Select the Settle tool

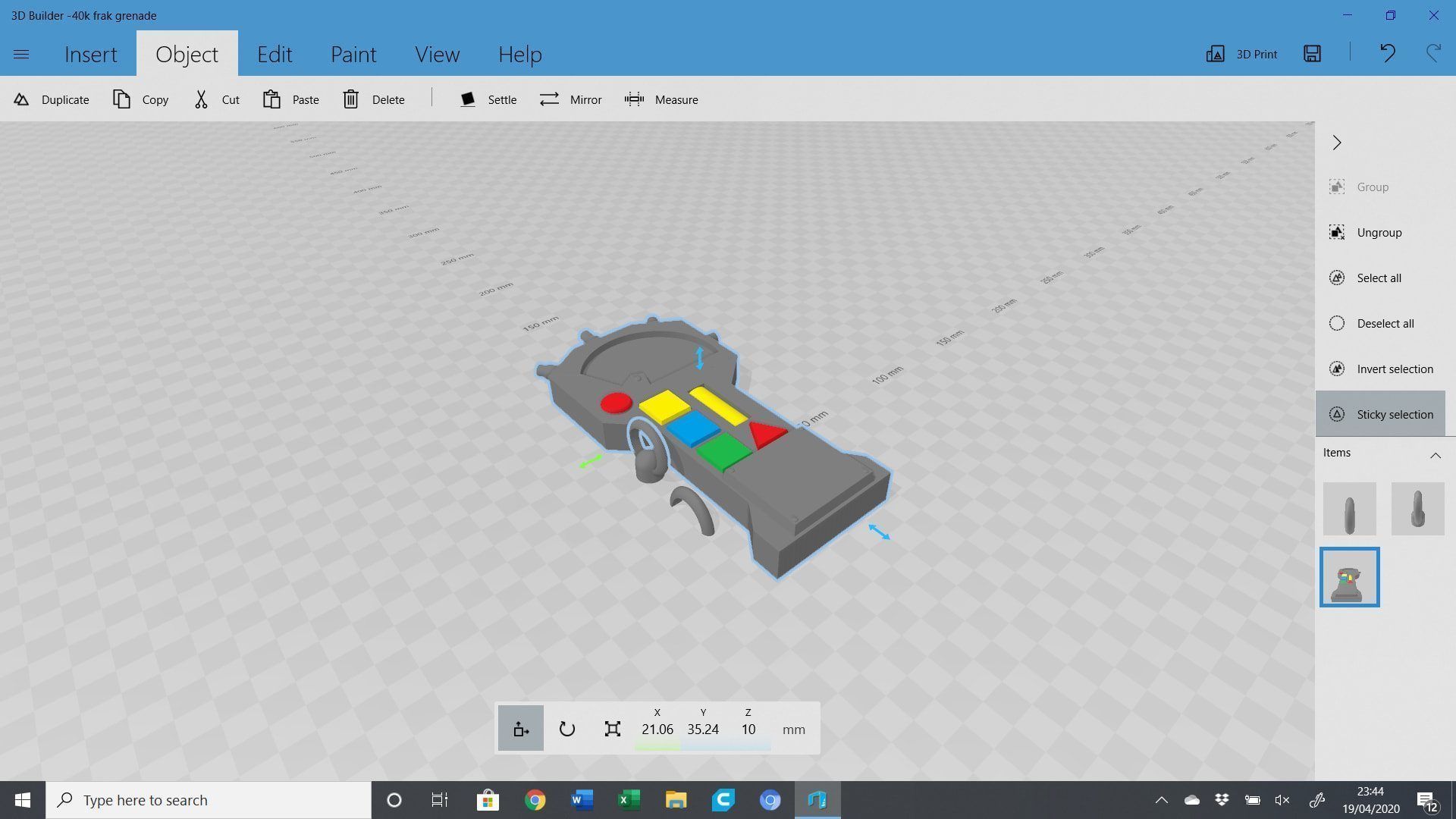tap(488, 99)
